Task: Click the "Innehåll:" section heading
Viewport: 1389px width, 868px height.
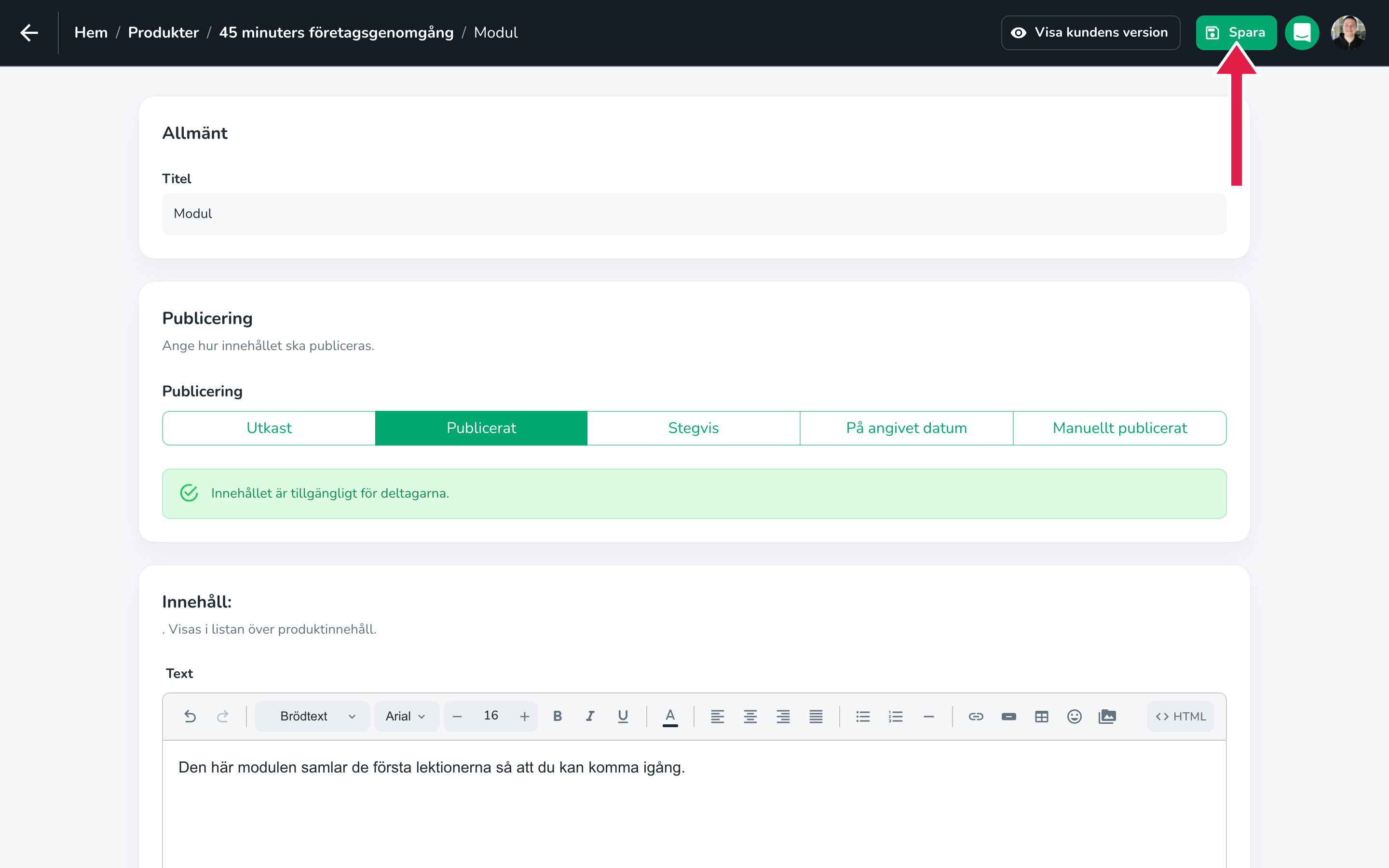Action: pyautogui.click(x=197, y=602)
